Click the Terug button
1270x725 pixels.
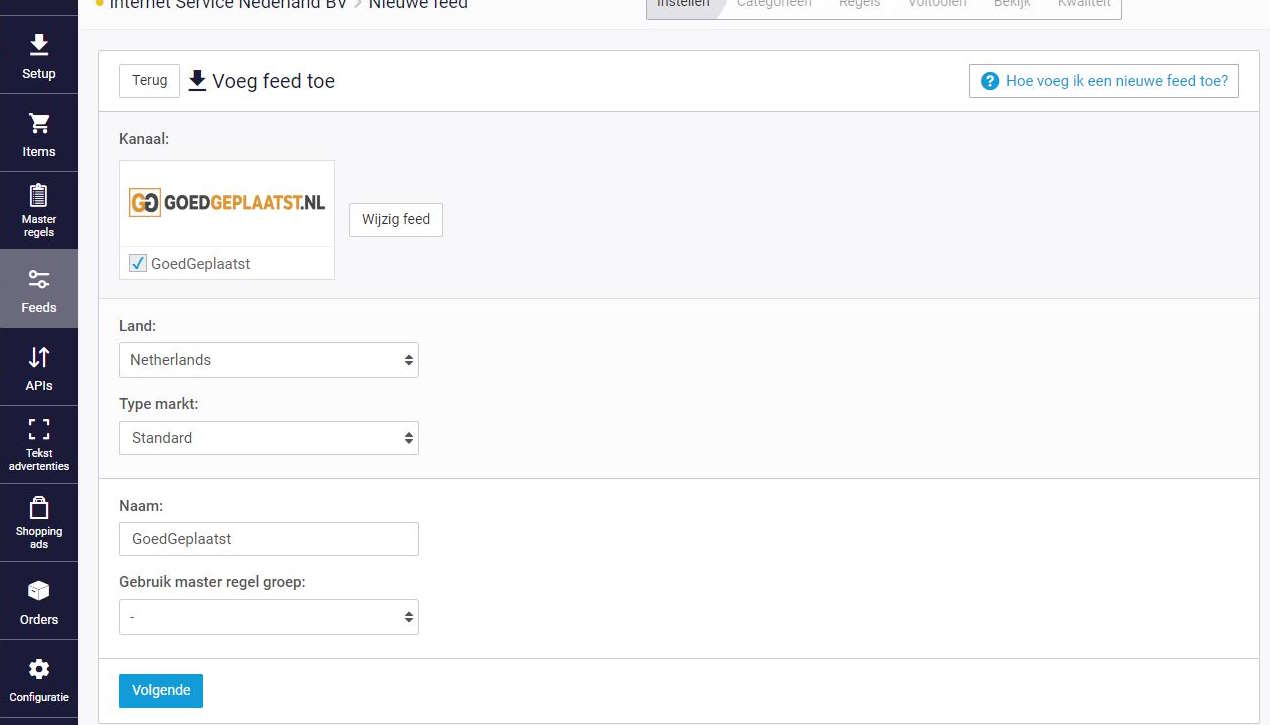click(x=149, y=81)
